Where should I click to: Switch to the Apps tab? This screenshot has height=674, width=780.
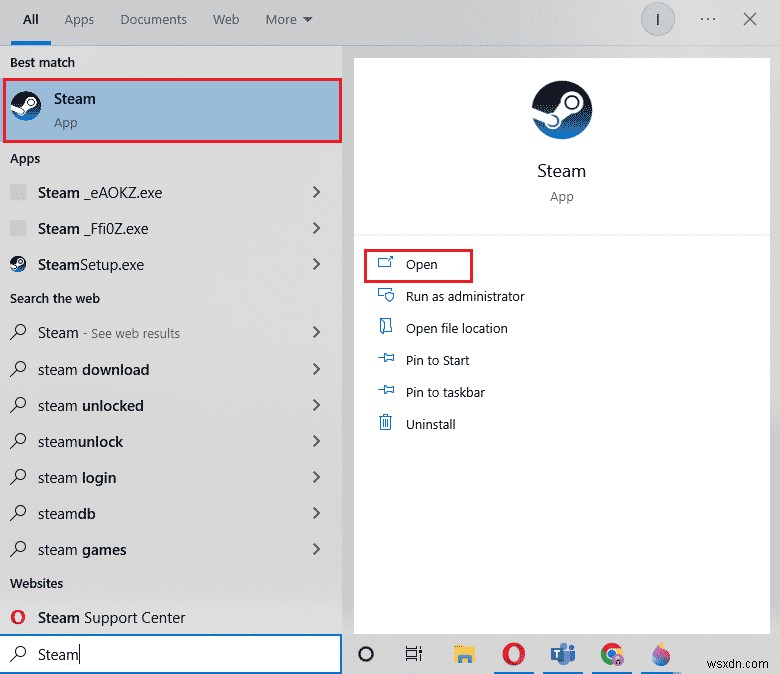coord(79,20)
